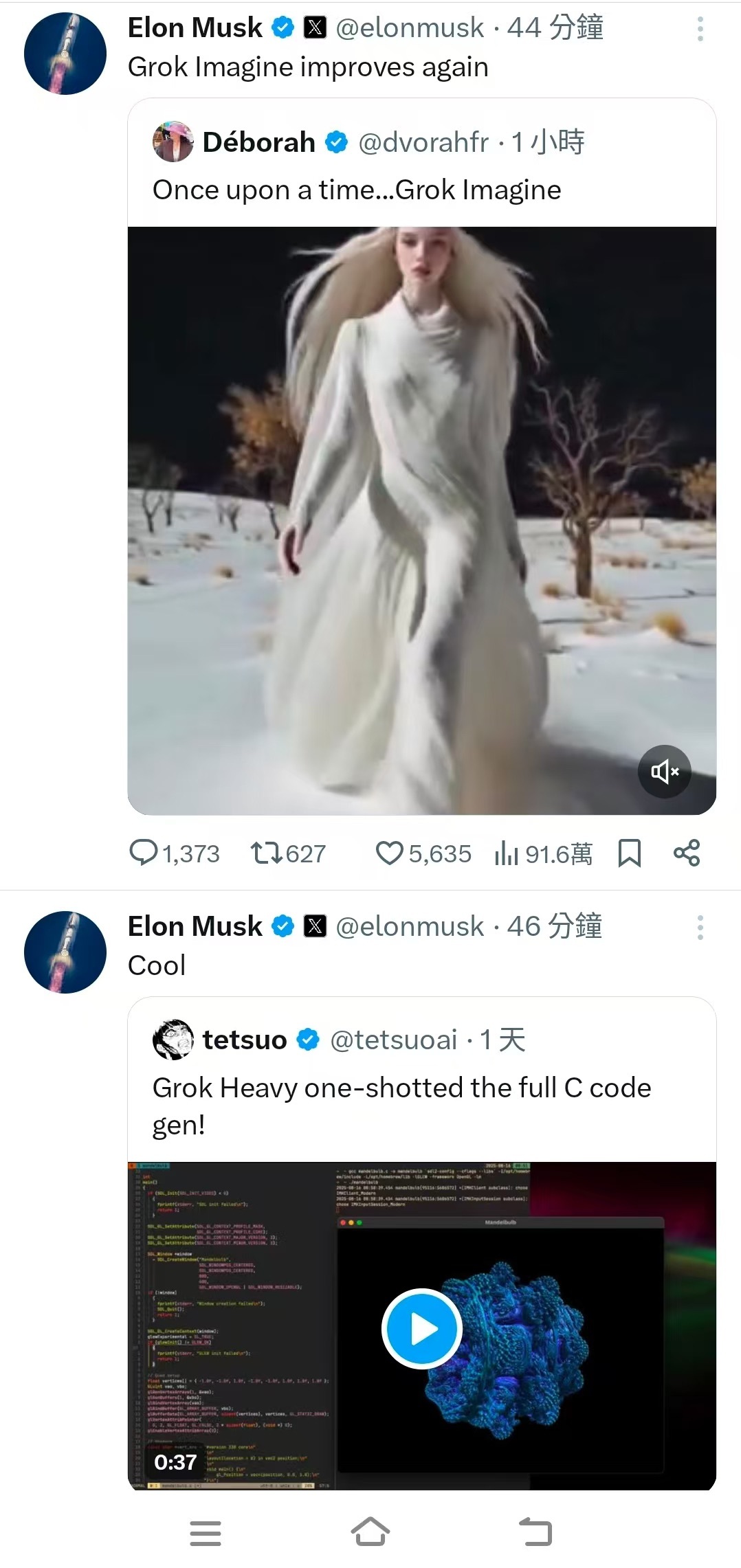Open Elon Musk's avatar on the Cool post
741x1568 pixels.
(65, 952)
